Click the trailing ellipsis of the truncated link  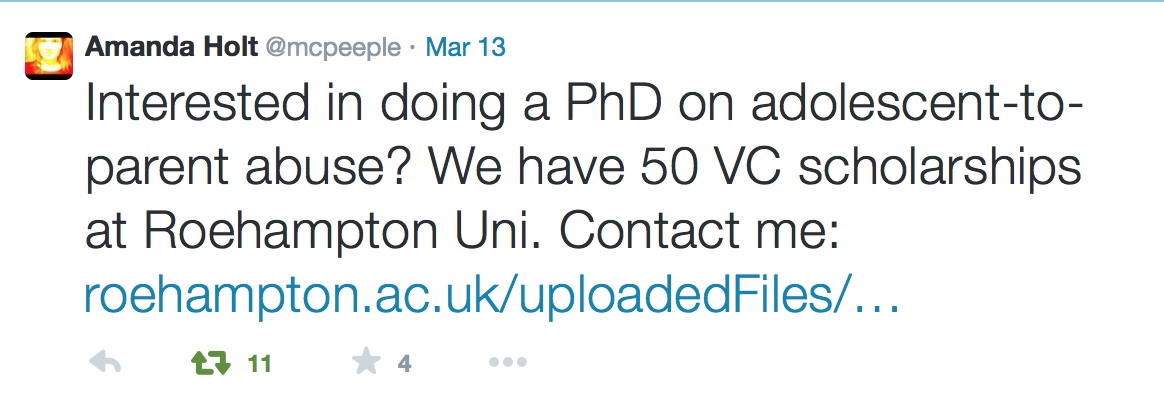pos(873,298)
